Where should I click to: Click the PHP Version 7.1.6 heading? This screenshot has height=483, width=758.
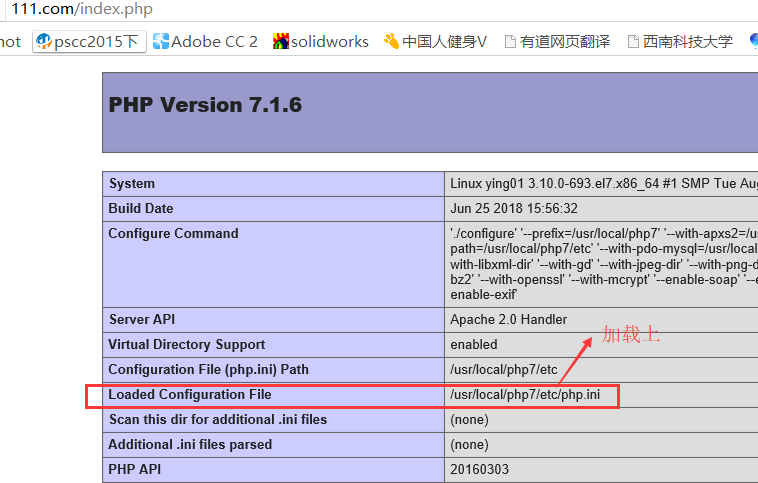coord(205,105)
